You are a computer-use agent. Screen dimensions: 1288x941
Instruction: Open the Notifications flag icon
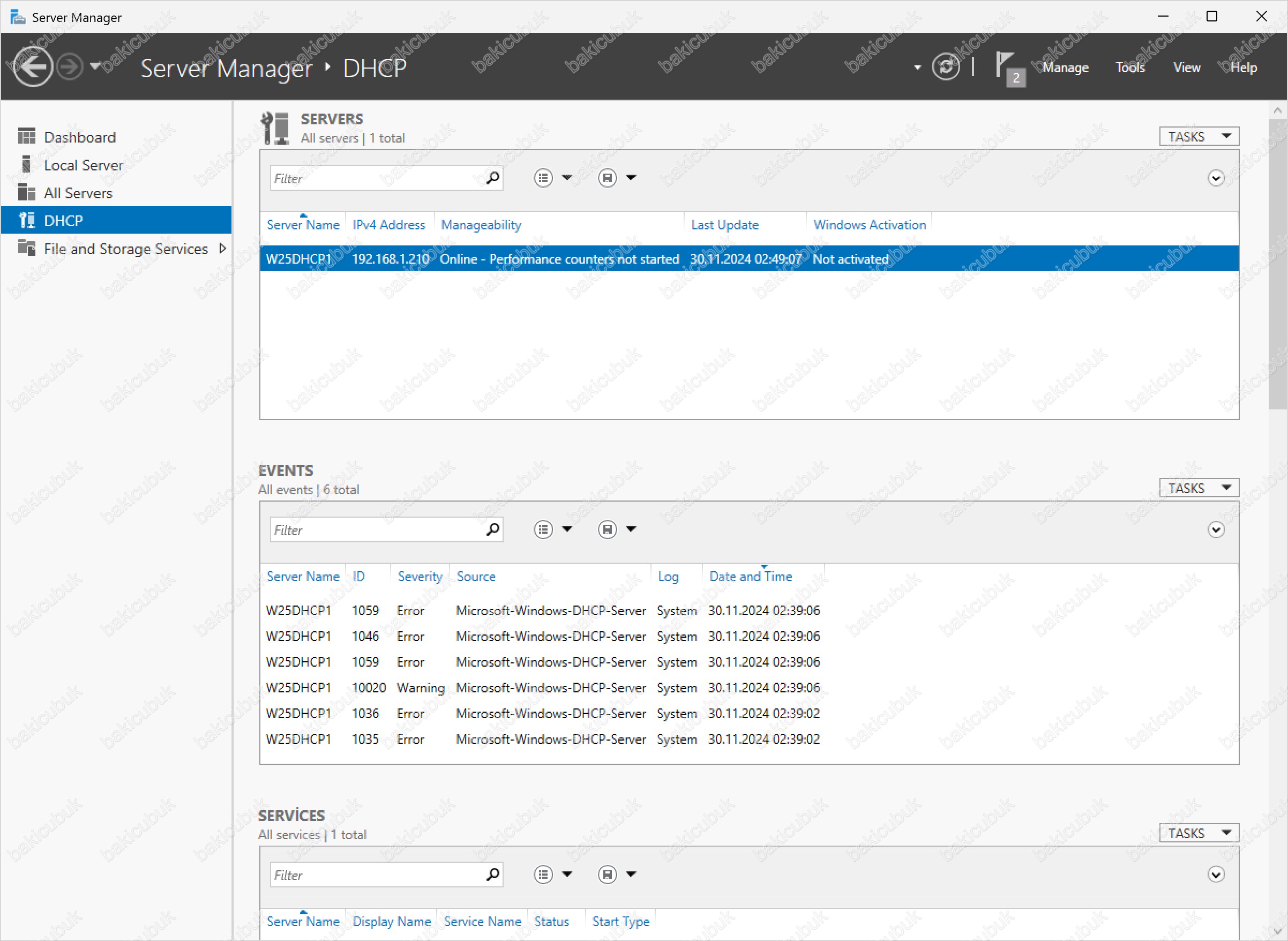pos(1009,69)
